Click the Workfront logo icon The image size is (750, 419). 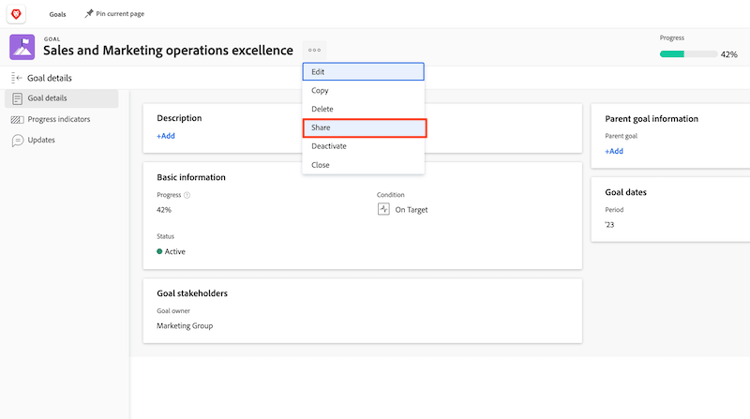[16, 13]
